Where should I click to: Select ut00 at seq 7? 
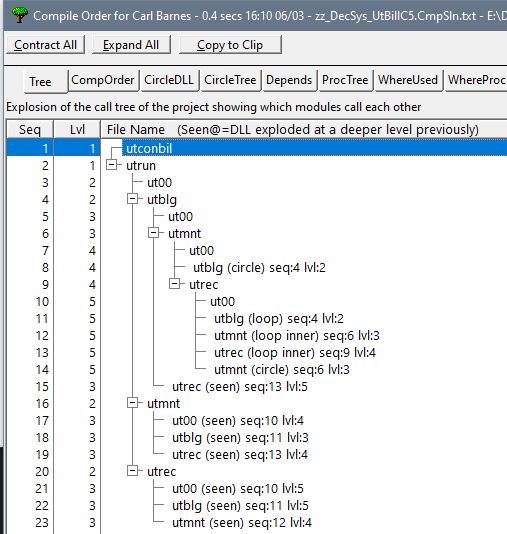[202, 251]
